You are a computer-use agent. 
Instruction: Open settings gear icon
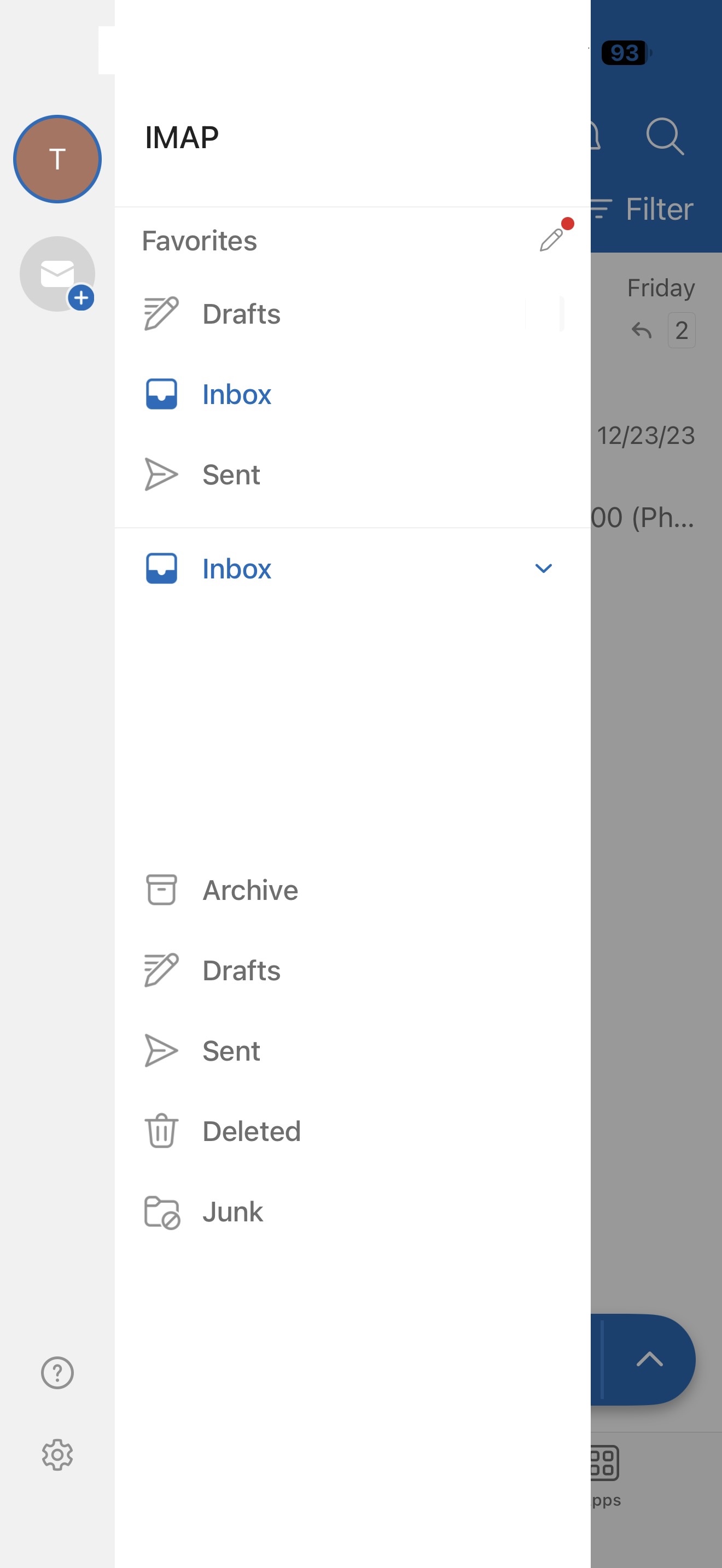tap(57, 1455)
